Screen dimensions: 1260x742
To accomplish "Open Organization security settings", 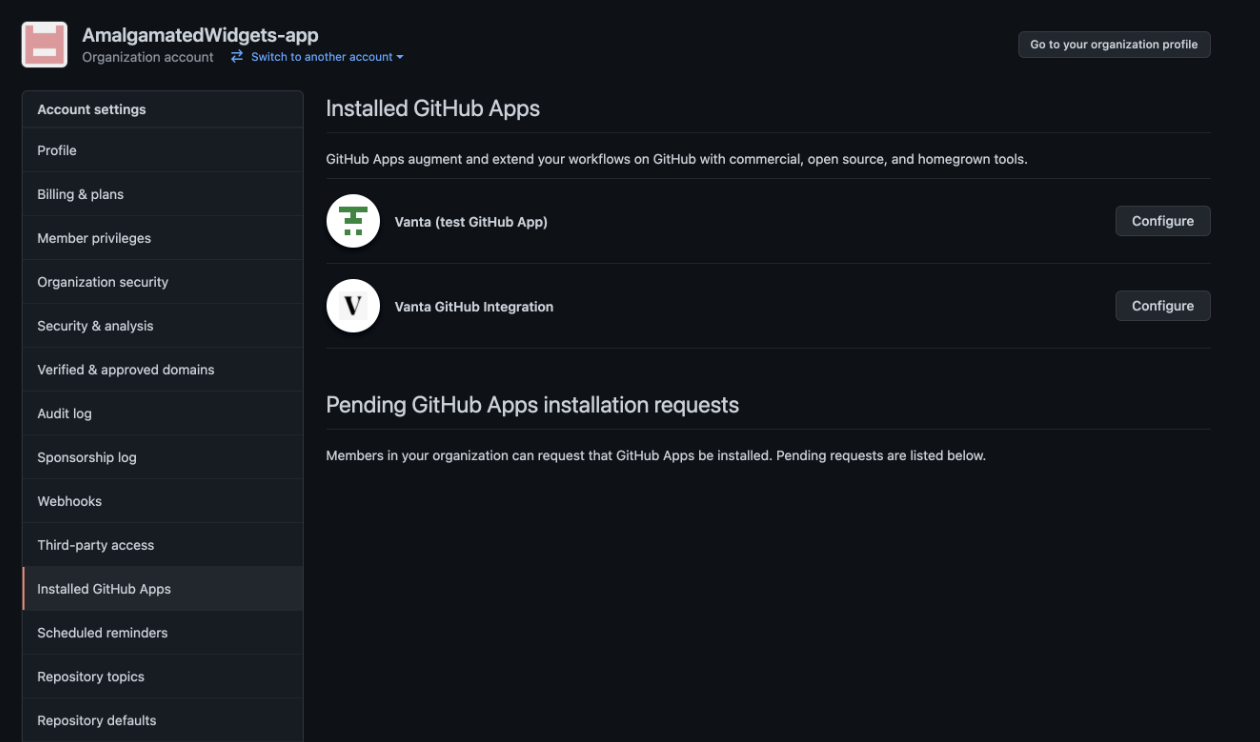I will (x=162, y=282).
